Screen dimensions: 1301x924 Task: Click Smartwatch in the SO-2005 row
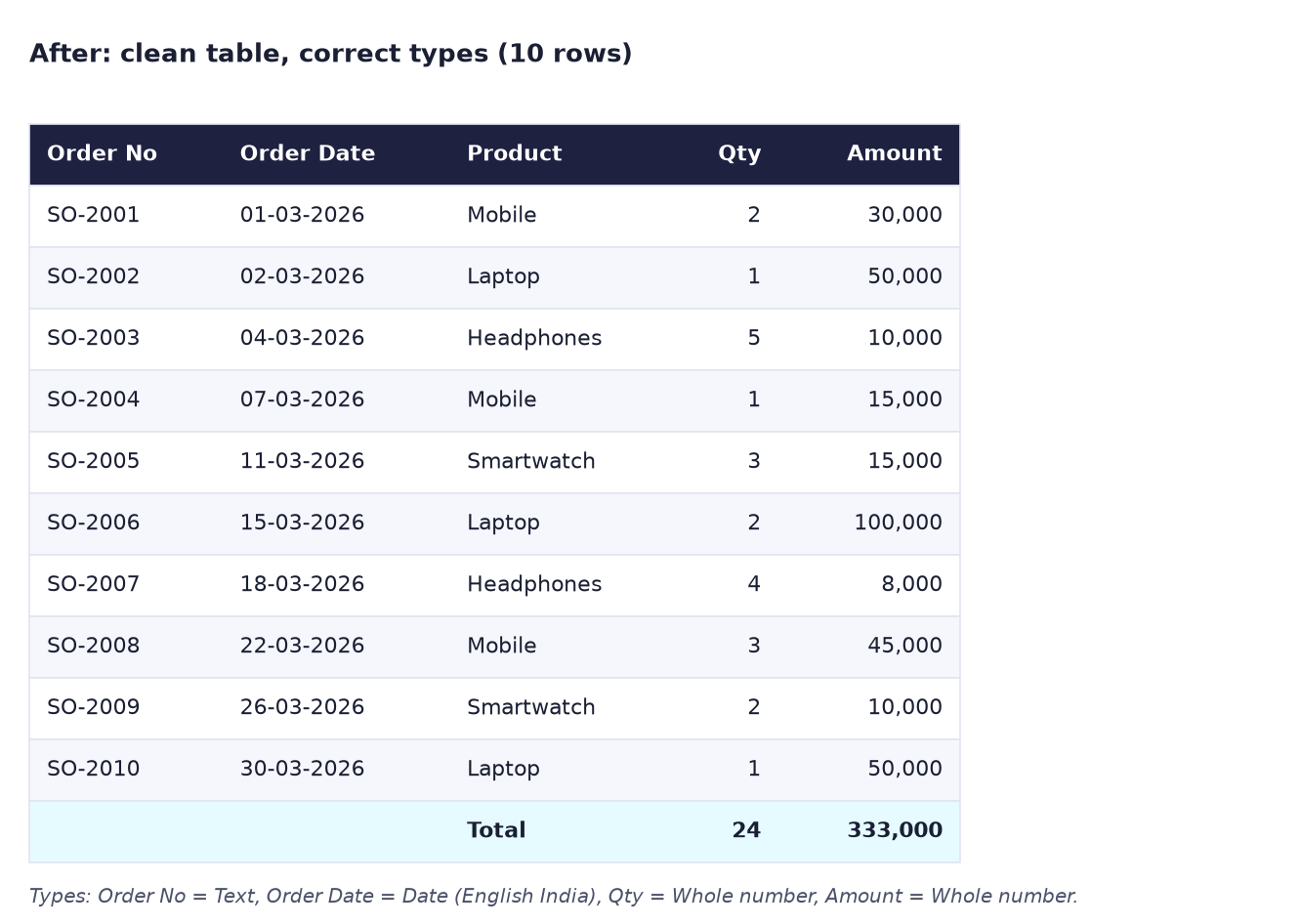coord(531,462)
